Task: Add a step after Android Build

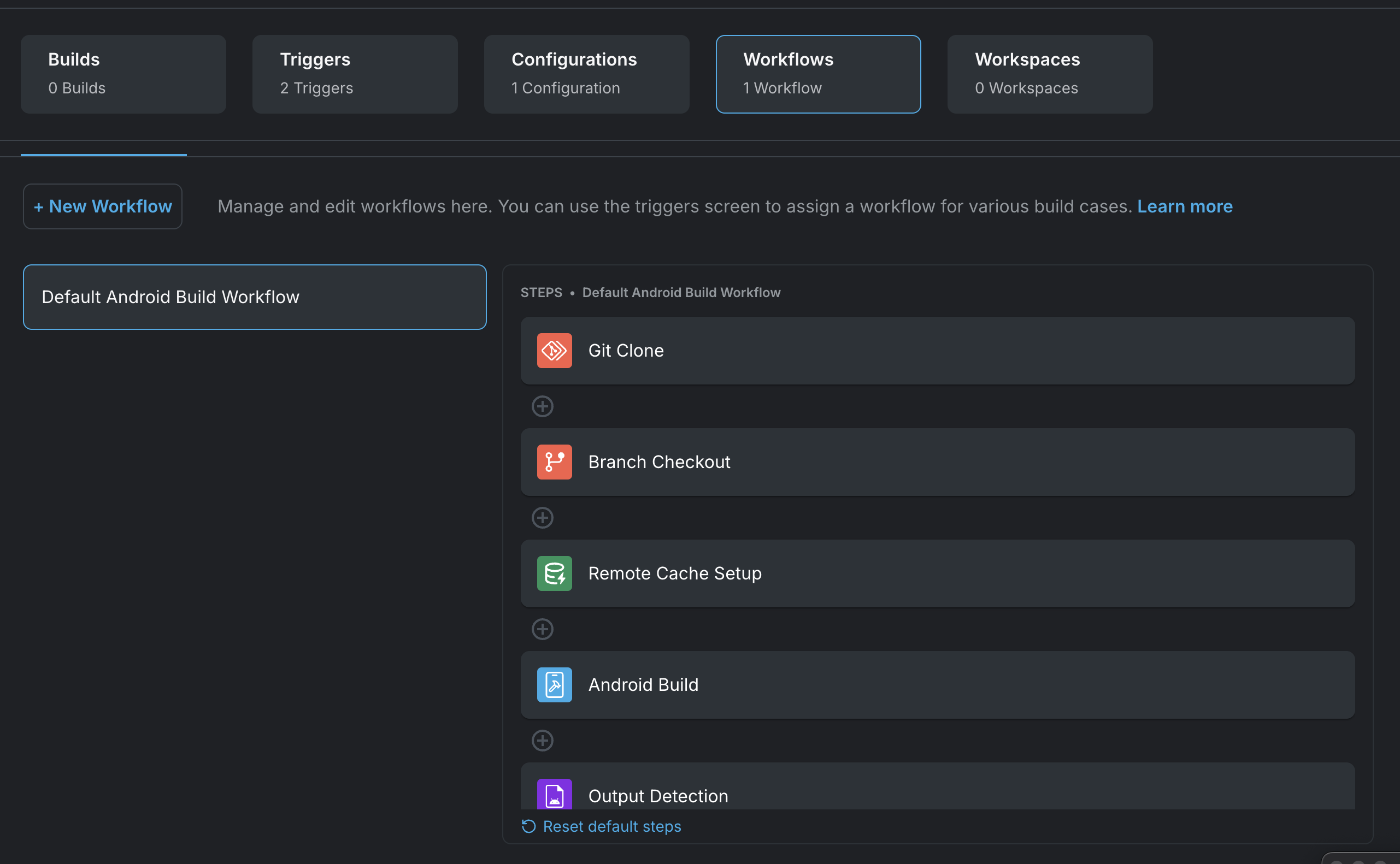Action: click(x=543, y=740)
